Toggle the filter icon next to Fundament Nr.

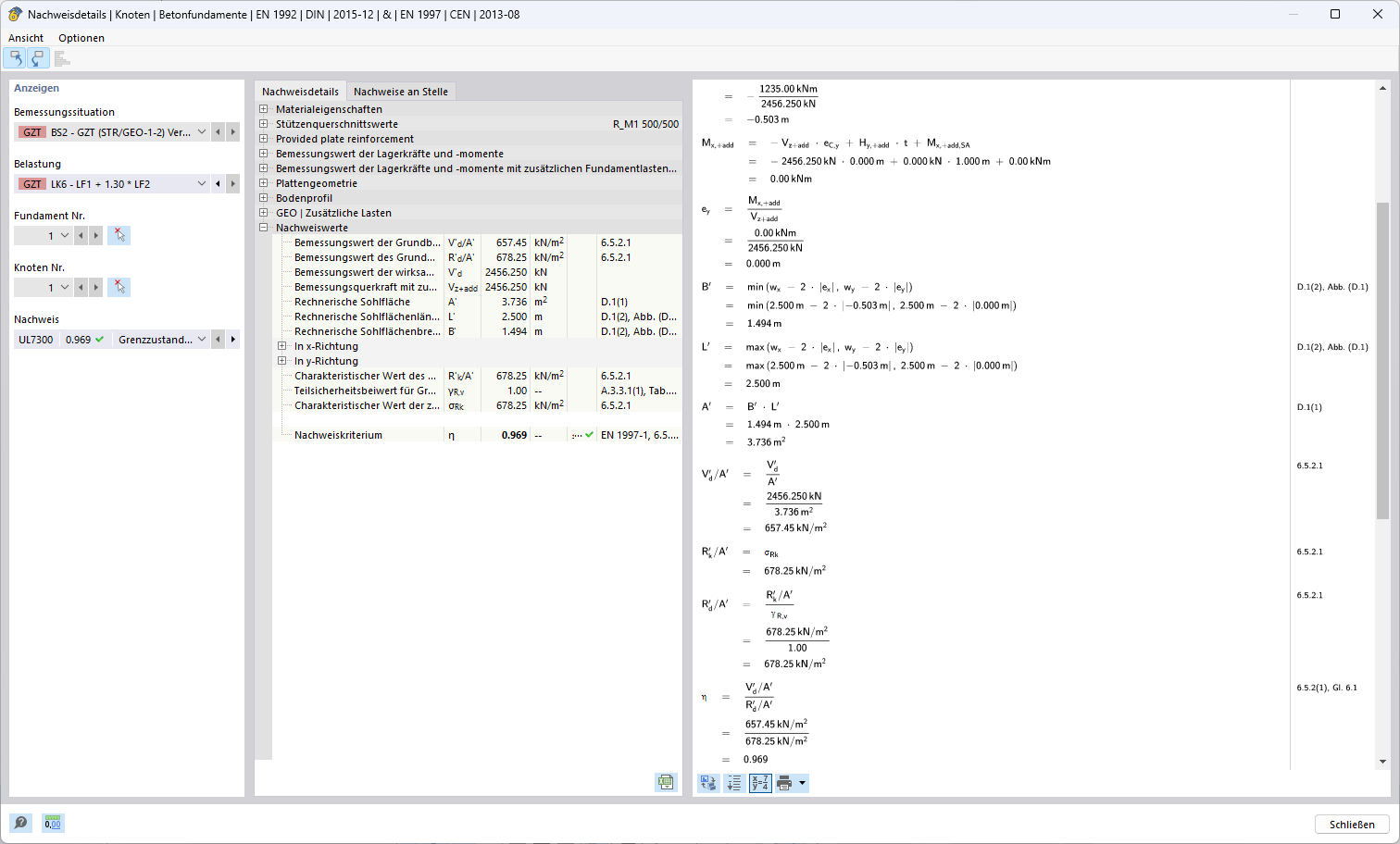point(119,235)
